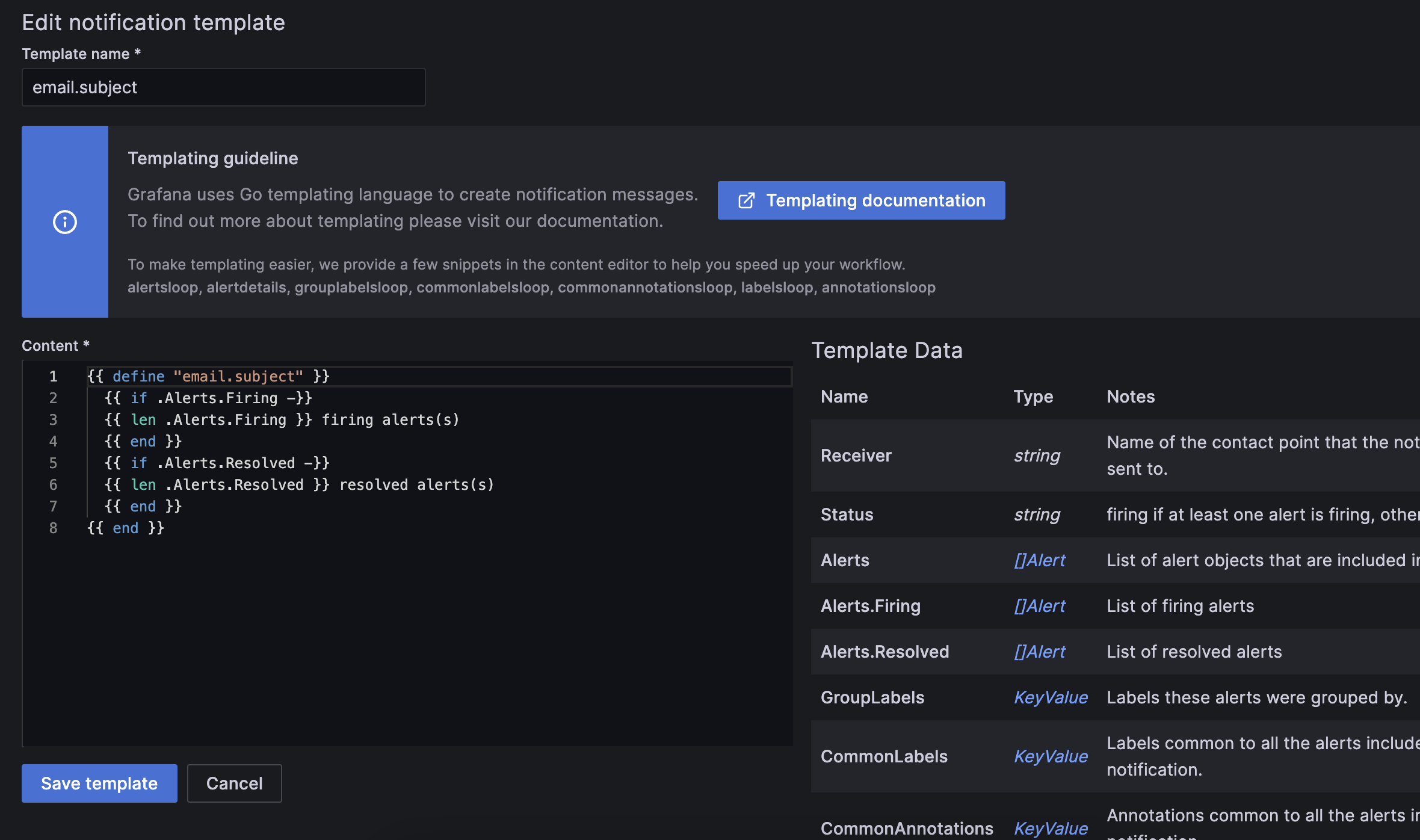The image size is (1420, 840).
Task: Click the Status row name cell
Action: [x=847, y=514]
